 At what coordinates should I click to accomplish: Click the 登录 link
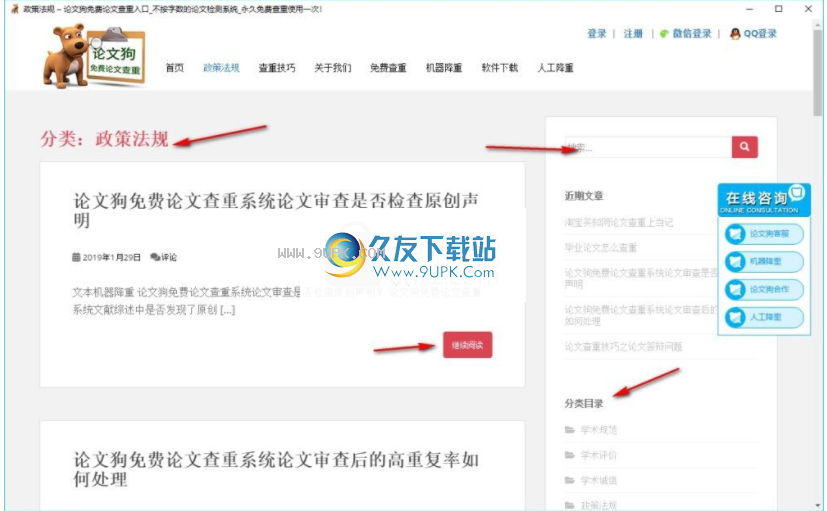[597, 34]
